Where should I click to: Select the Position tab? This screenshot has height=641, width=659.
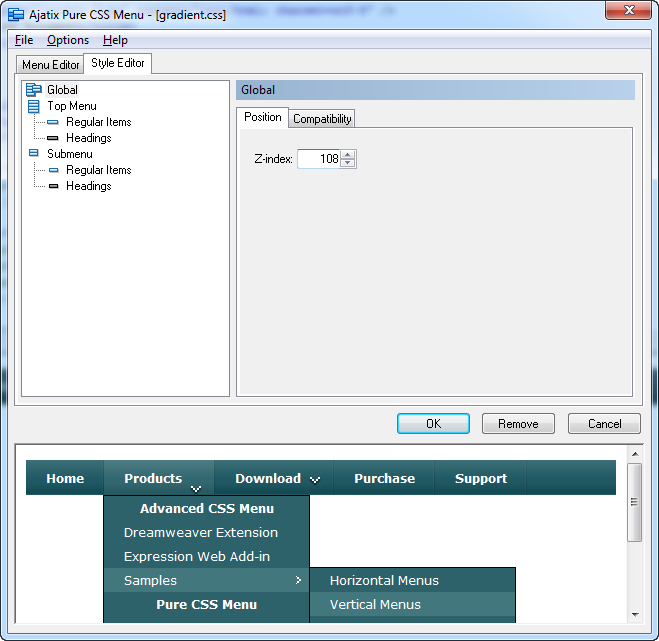(x=263, y=117)
